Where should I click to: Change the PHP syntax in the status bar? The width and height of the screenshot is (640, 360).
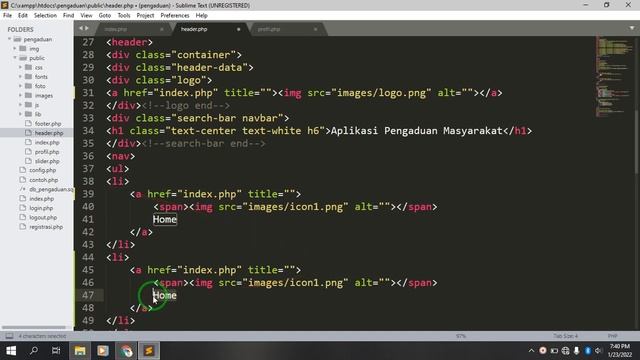[612, 336]
